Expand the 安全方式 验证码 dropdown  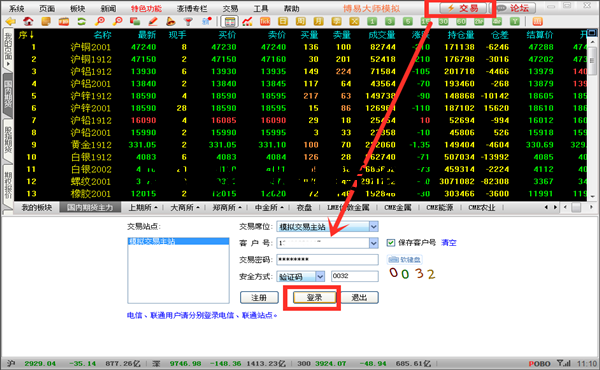tap(320, 276)
